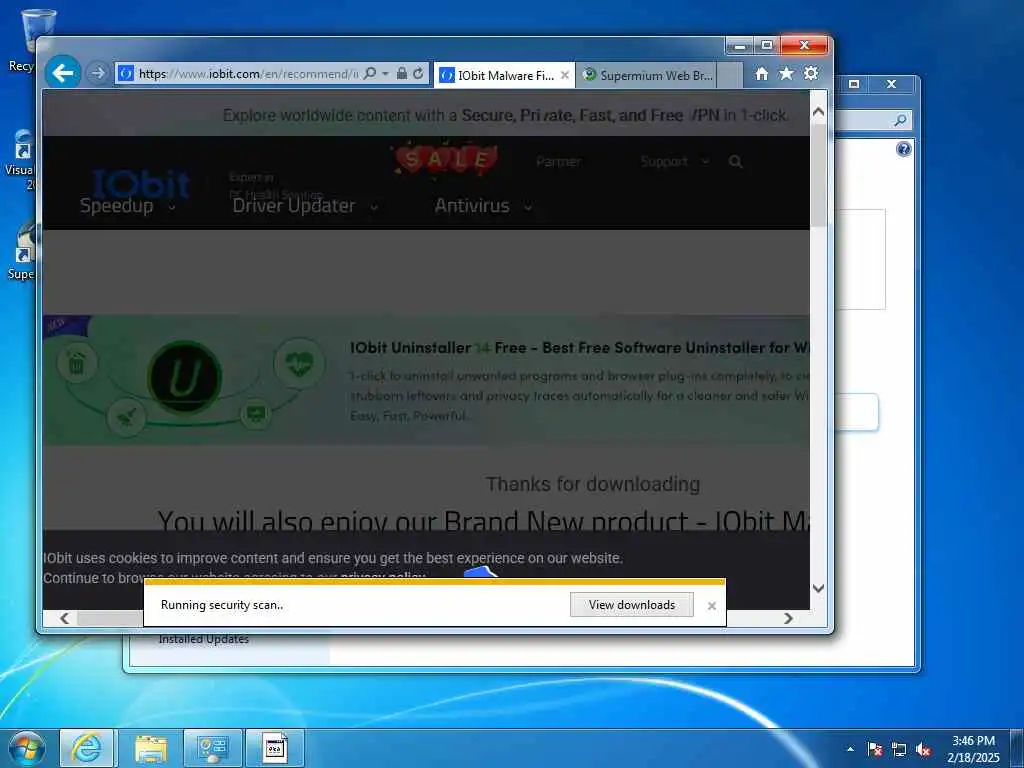Click the horizontal scrollbar left arrow
This screenshot has height=768, width=1024.
64,618
